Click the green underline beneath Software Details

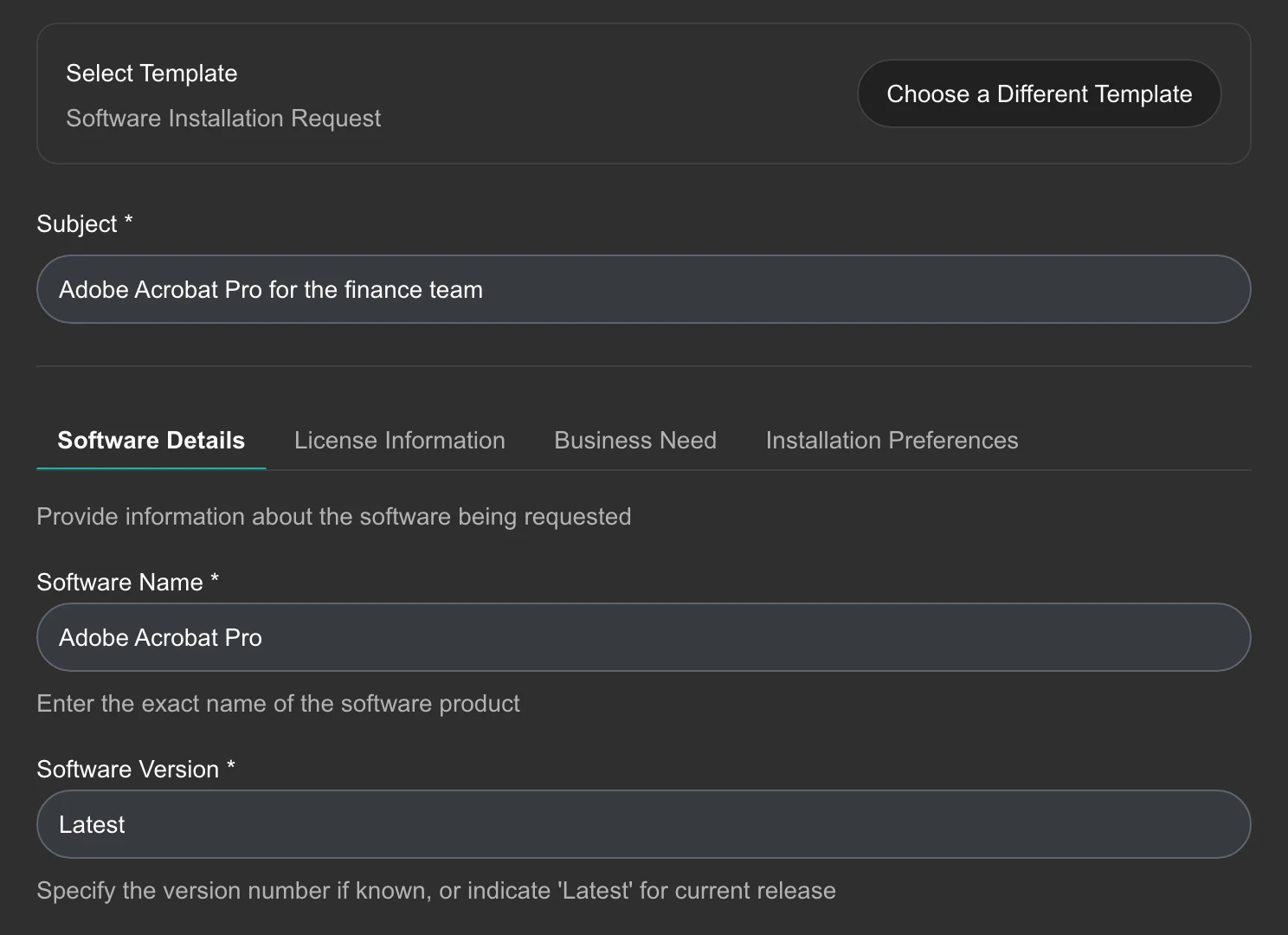(x=151, y=468)
